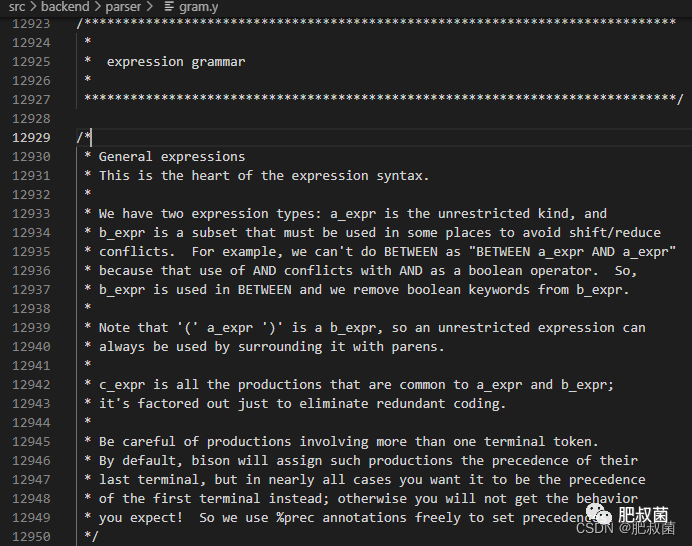Click the closing '*/' on line 12950

[91, 536]
